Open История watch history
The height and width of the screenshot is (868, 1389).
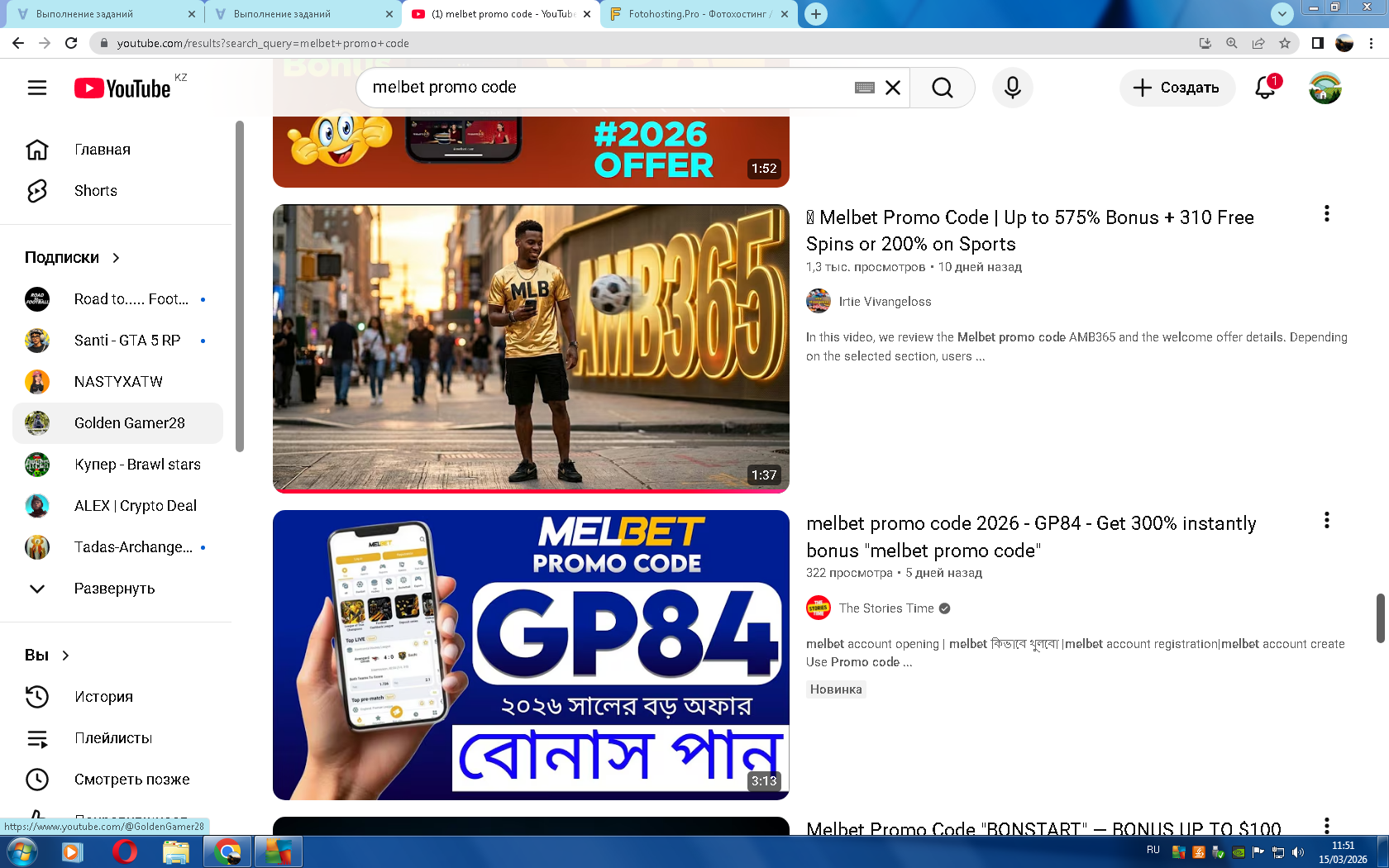(x=117, y=697)
